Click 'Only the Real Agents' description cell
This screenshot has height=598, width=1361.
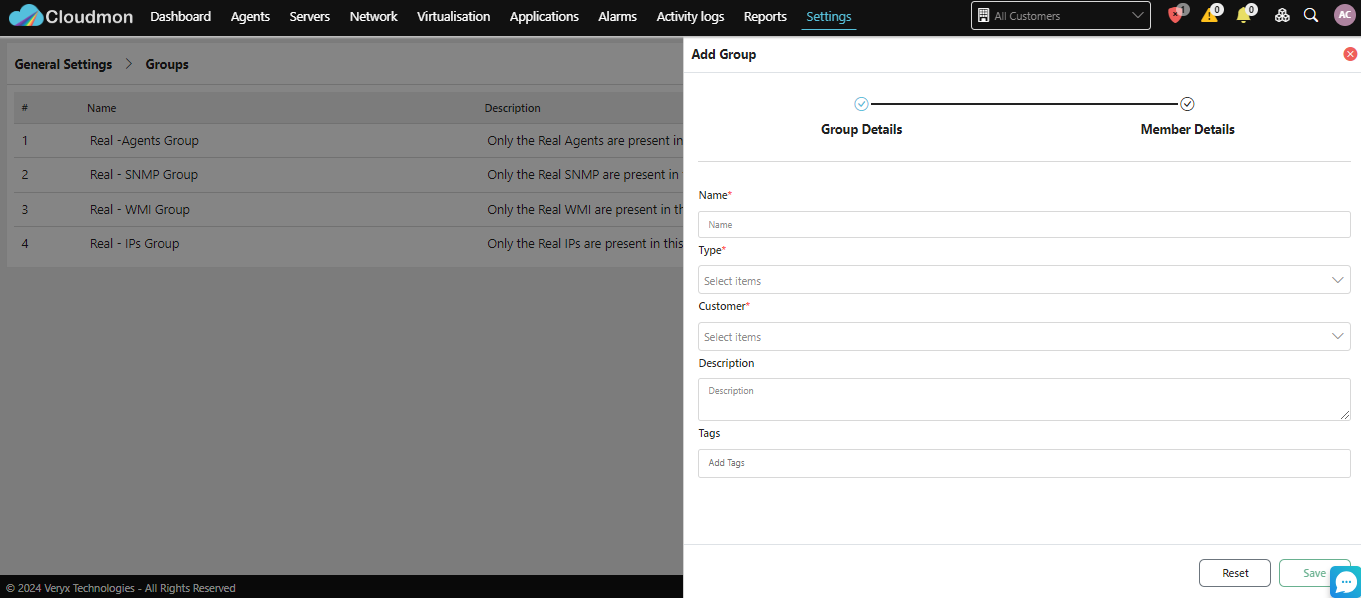(585, 141)
